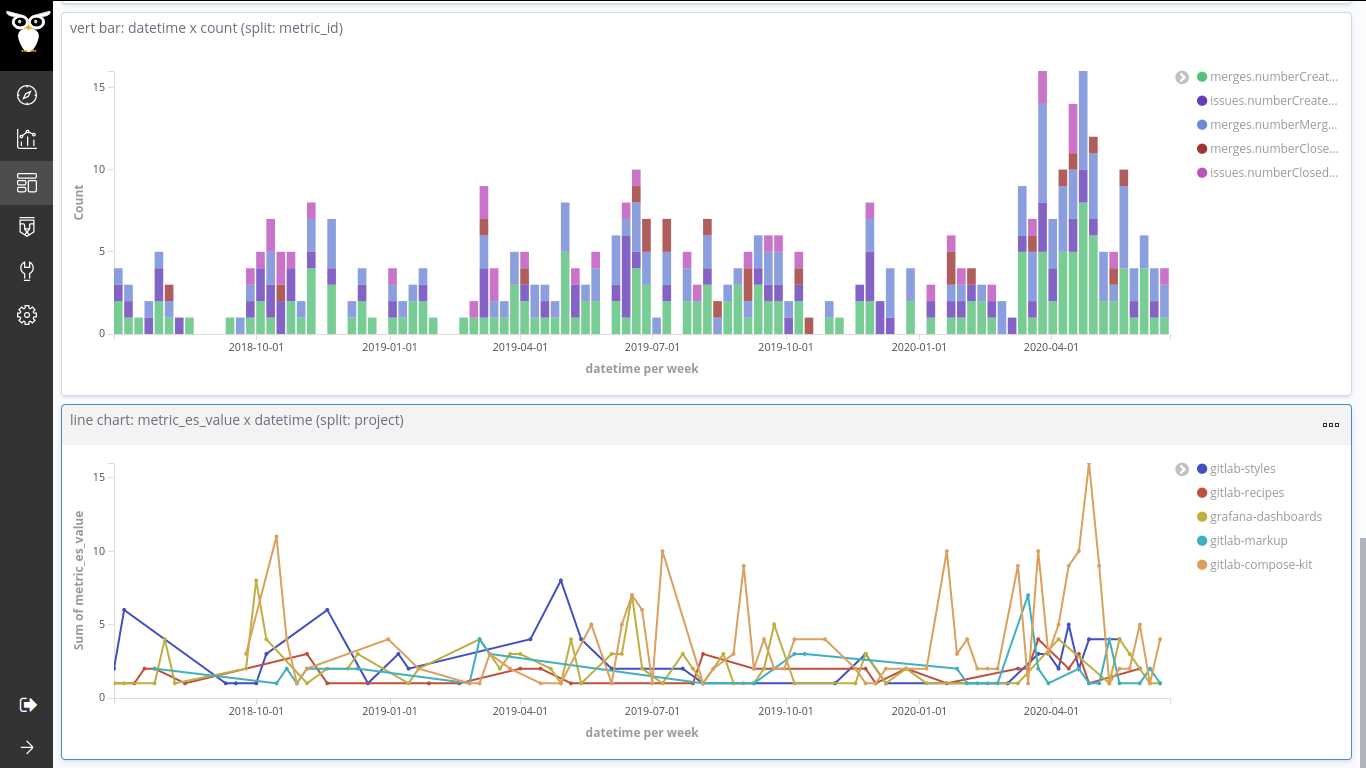Toggle issues.numberCreate... legend entry
Image resolution: width=1366 pixels, height=768 pixels.
[1267, 101]
